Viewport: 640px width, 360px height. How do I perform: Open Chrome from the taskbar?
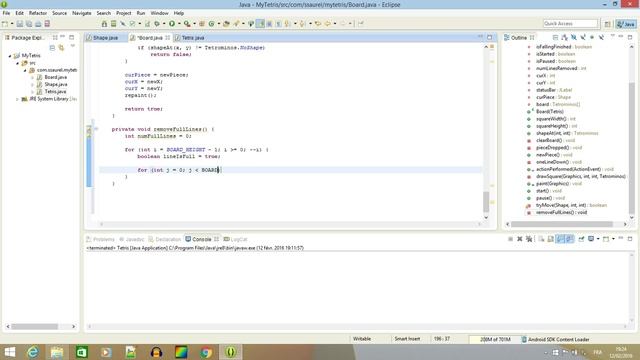pyautogui.click(x=206, y=352)
